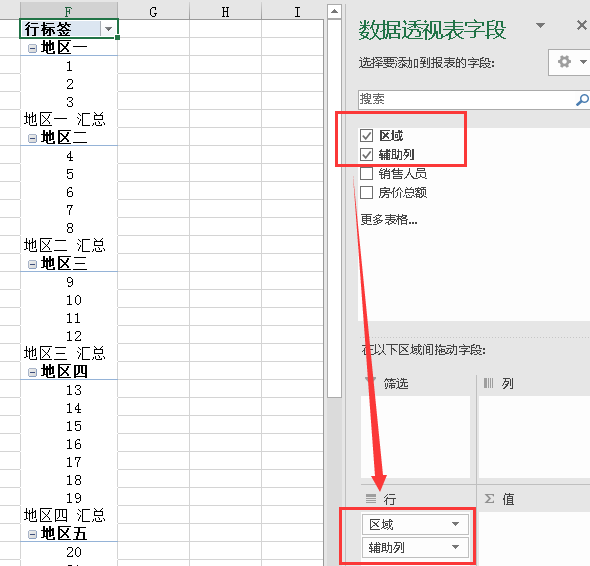Image resolution: width=590 pixels, height=566 pixels.
Task: Open the 区域 row field dropdown
Action: click(x=455, y=524)
